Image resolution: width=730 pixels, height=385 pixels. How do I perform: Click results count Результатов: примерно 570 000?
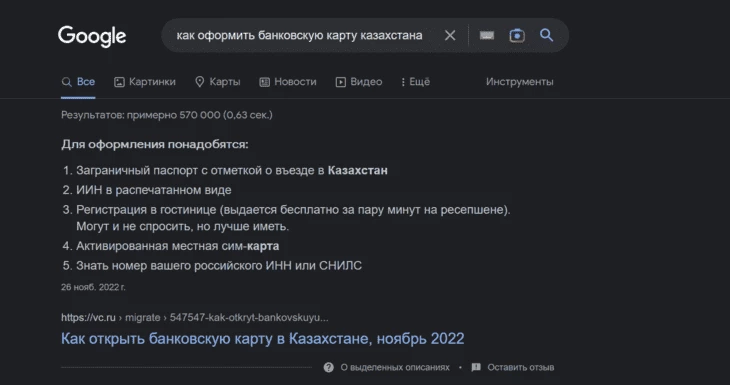coord(167,115)
